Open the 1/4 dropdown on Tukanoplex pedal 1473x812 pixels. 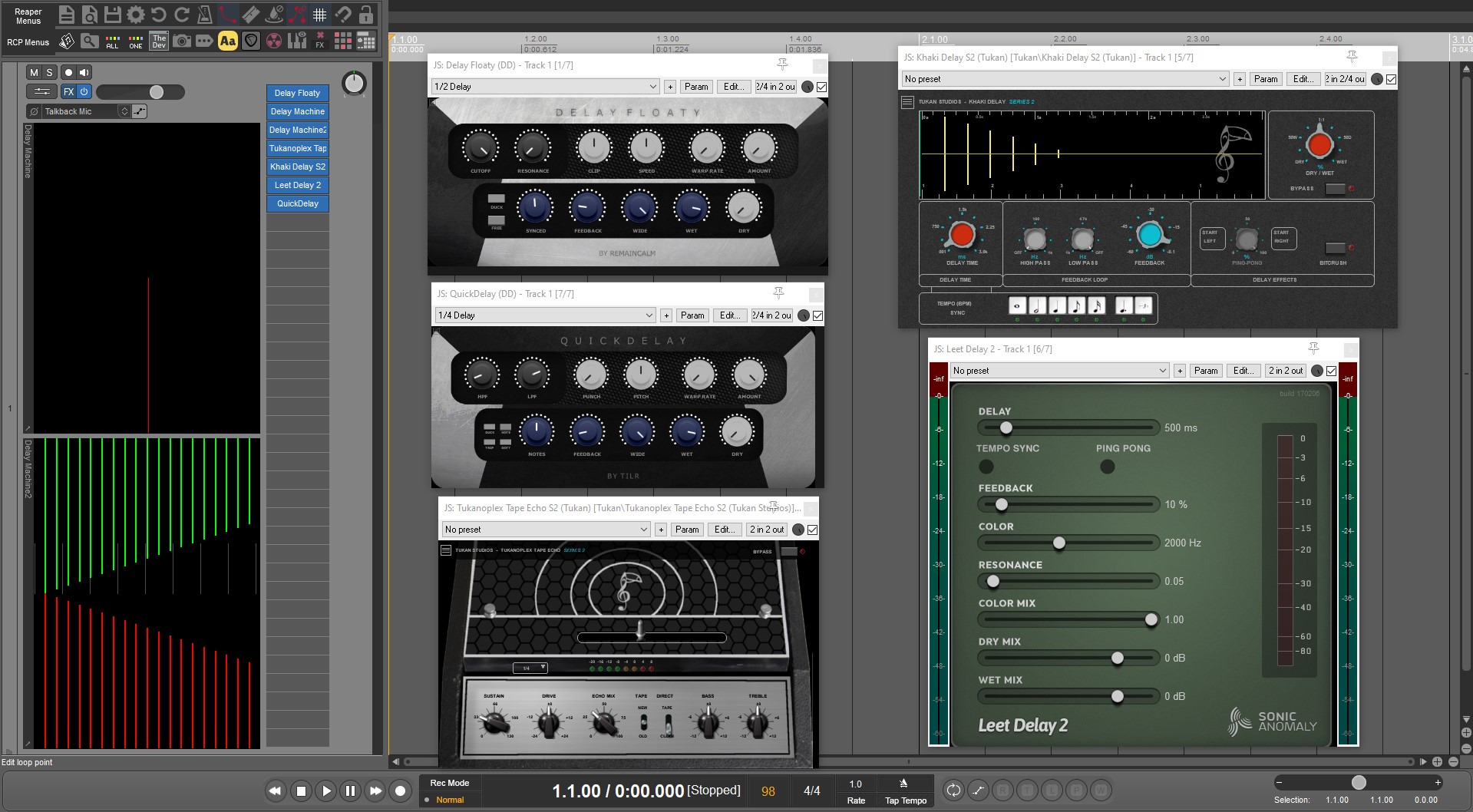[530, 668]
